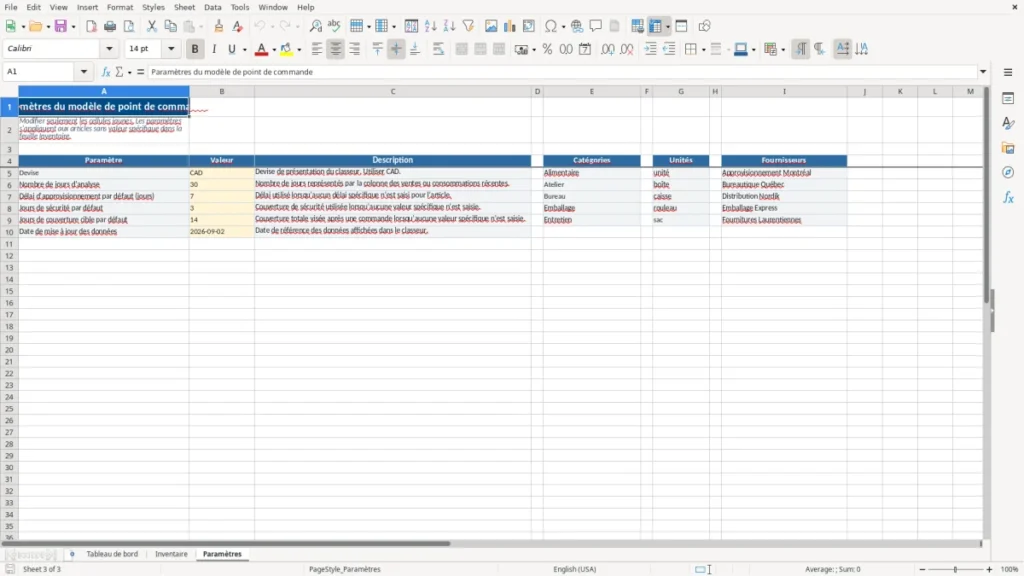The height and width of the screenshot is (576, 1024).
Task: Toggle Align Left
Action: coord(317,49)
